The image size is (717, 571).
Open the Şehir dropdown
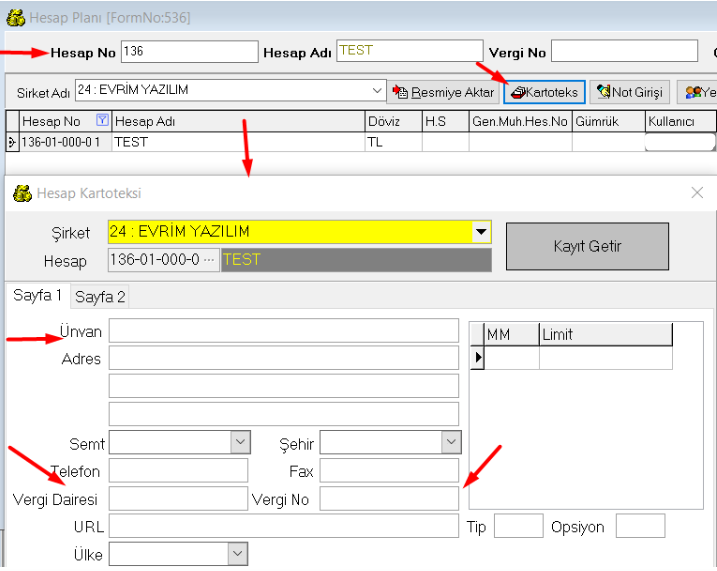pyautogui.click(x=449, y=442)
